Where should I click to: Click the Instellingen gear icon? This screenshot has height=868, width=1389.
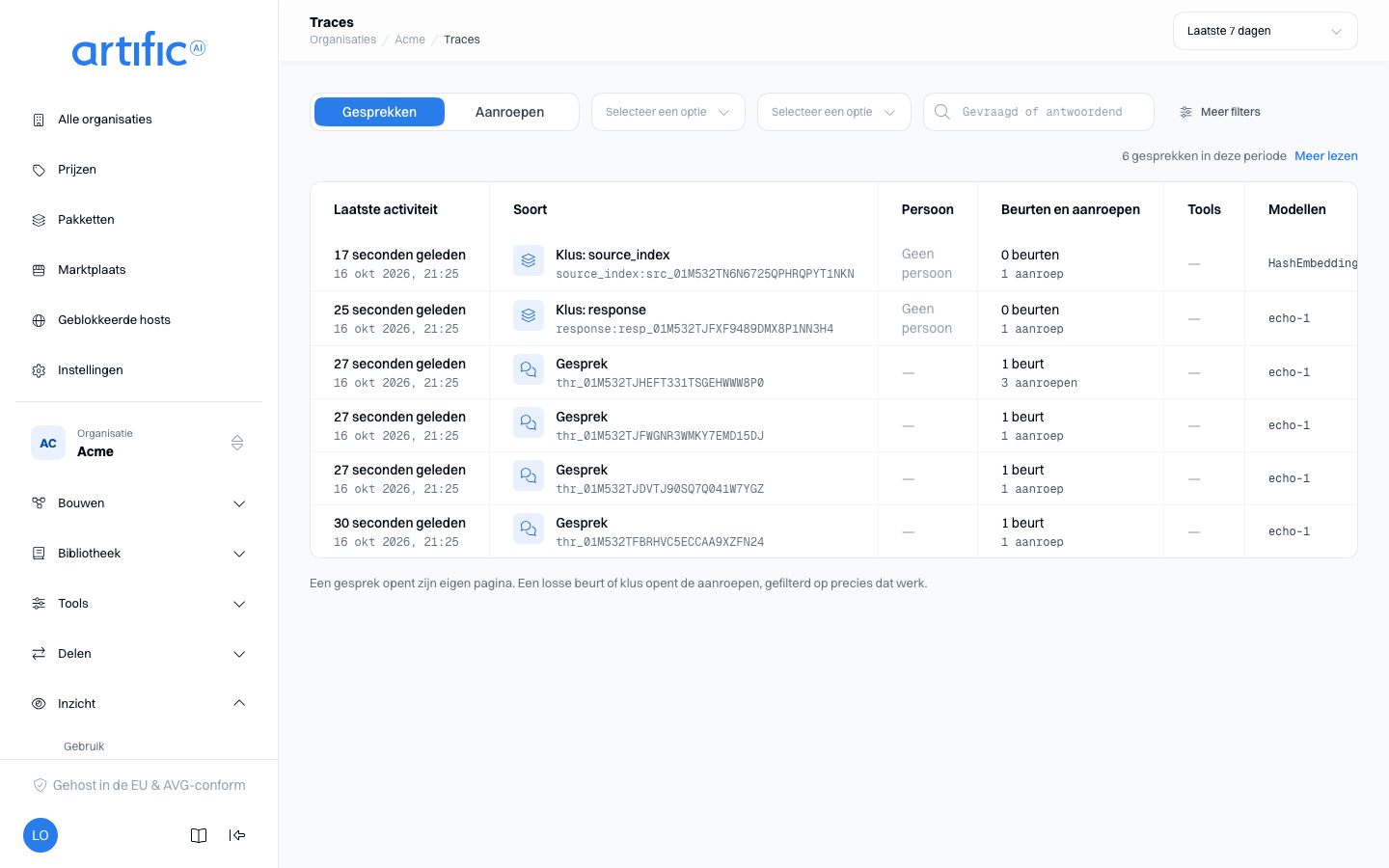[39, 370]
